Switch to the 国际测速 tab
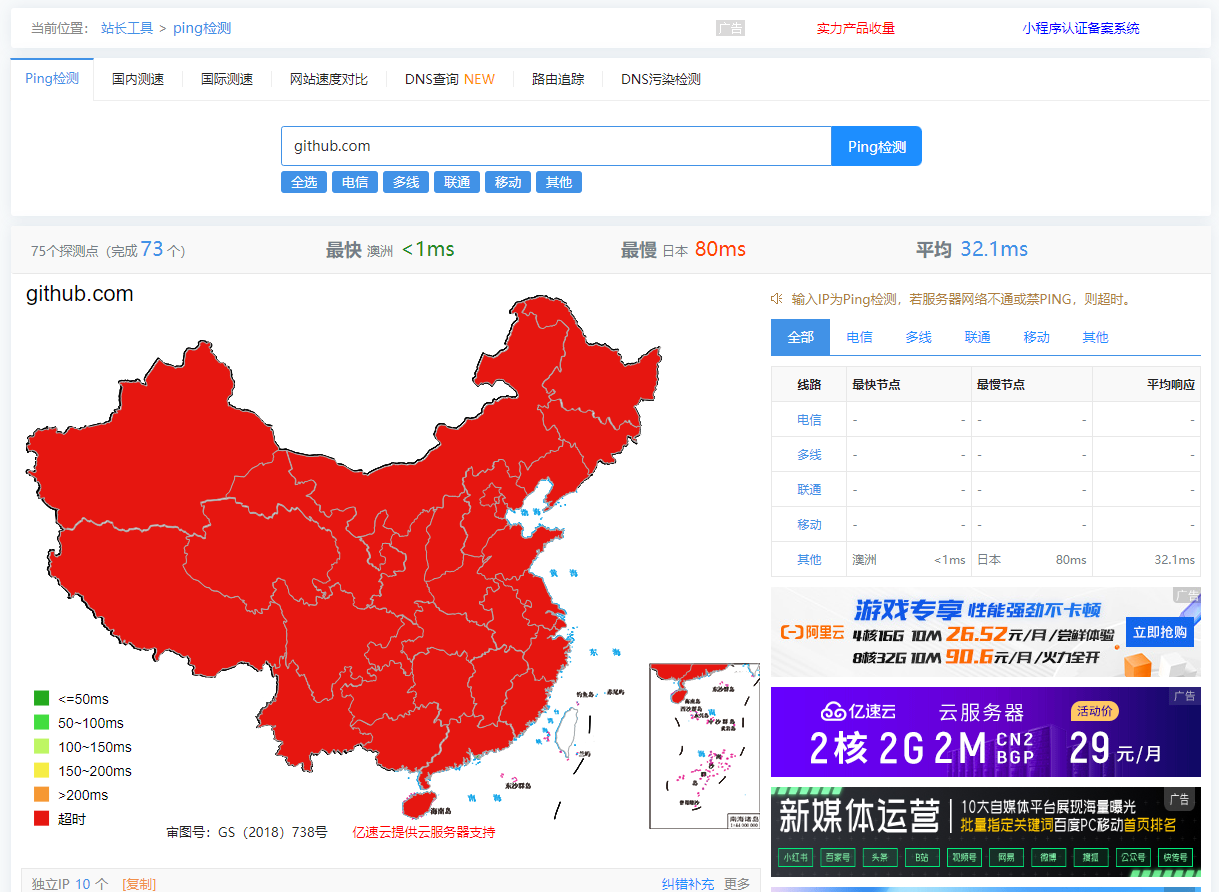The width and height of the screenshot is (1219, 892). 227,79
